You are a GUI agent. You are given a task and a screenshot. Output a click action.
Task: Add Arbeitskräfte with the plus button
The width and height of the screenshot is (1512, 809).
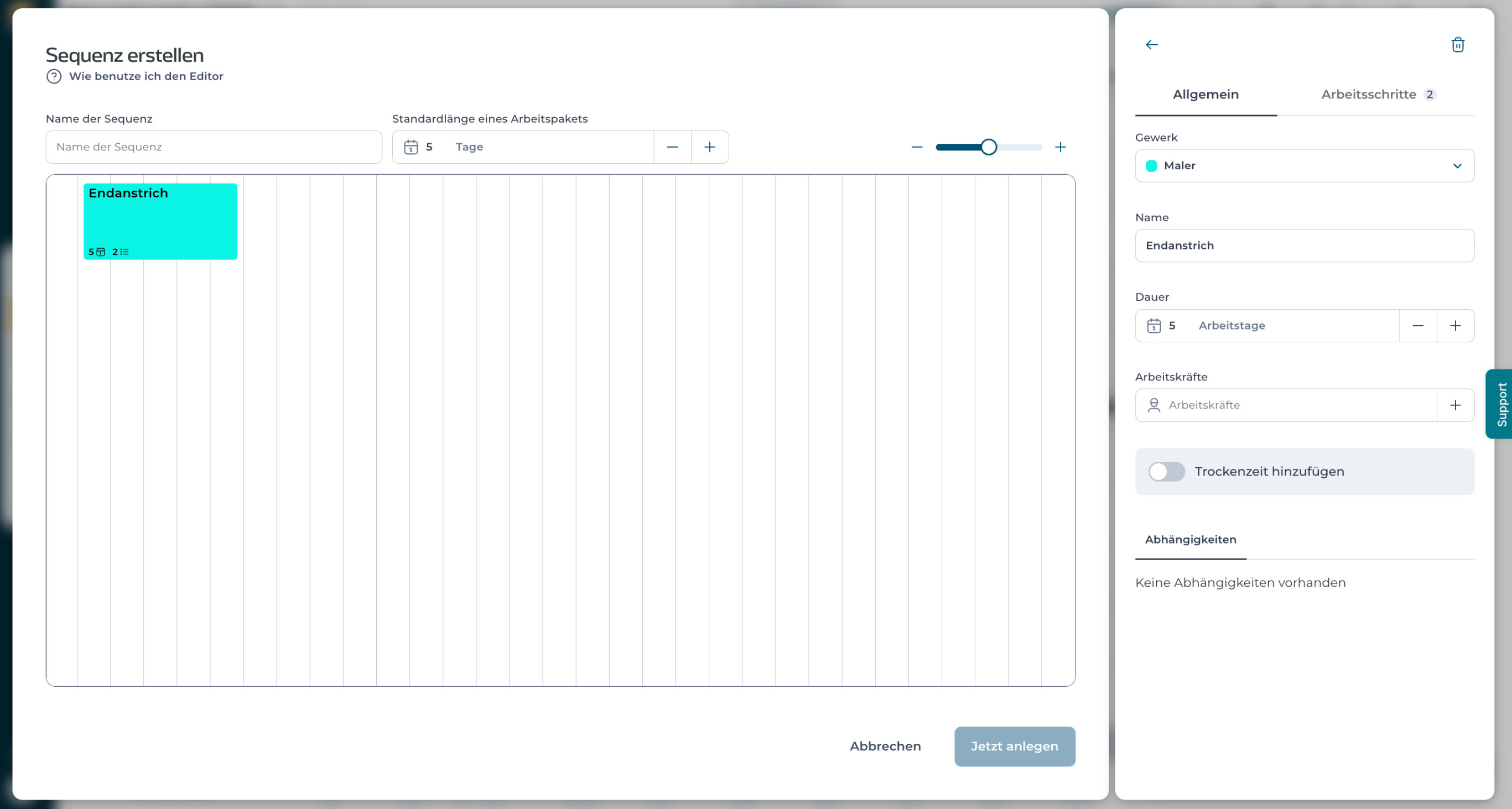pos(1455,405)
